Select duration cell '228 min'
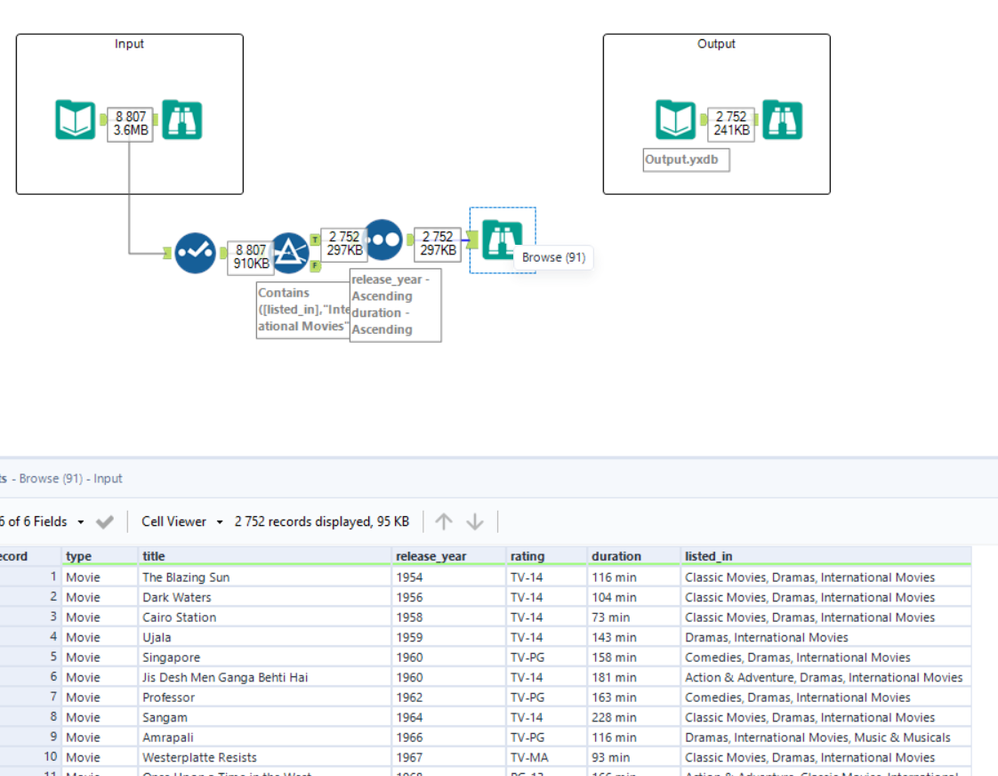Viewport: 998px width, 776px height. coord(633,717)
